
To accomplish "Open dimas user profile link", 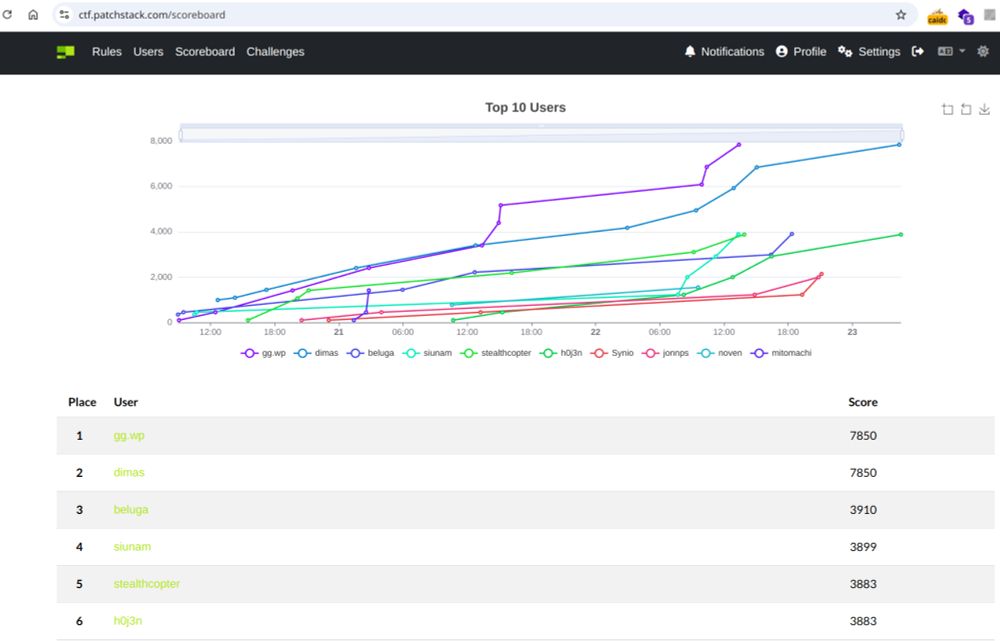I will point(129,473).
